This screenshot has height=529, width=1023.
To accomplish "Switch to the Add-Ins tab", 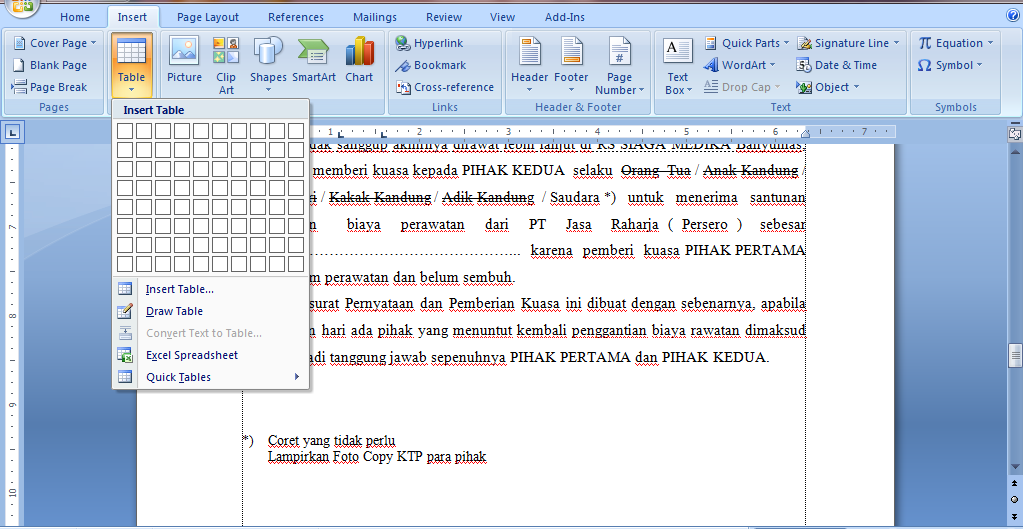I will point(564,17).
